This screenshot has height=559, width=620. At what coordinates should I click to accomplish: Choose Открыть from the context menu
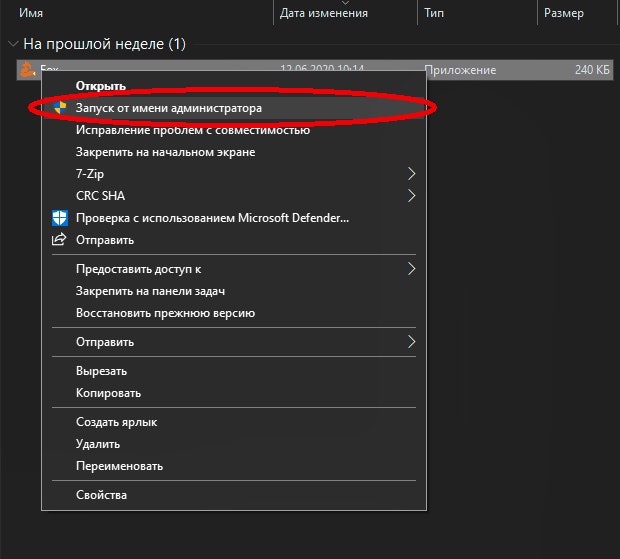[234, 86]
